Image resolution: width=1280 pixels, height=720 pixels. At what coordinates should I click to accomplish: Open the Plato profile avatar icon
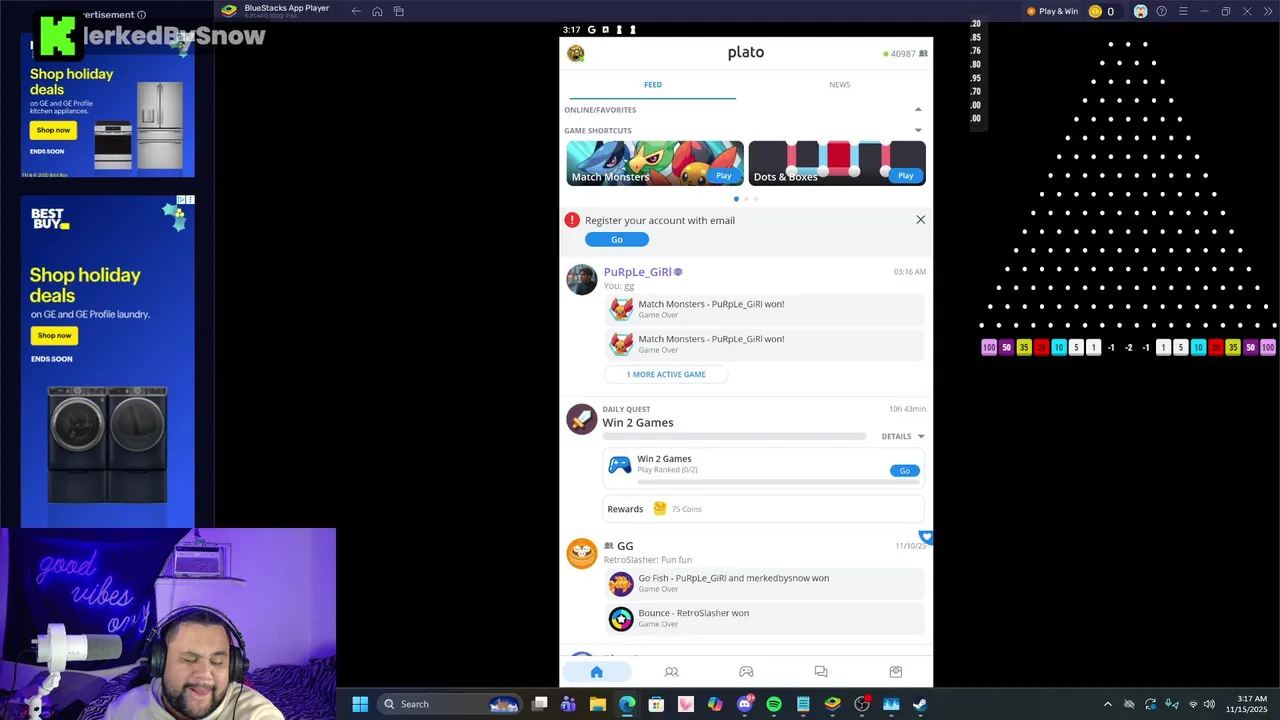click(575, 53)
